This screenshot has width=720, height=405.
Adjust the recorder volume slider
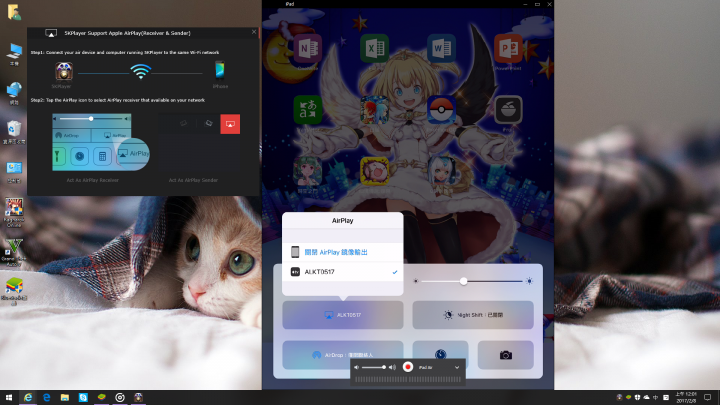tap(374, 367)
